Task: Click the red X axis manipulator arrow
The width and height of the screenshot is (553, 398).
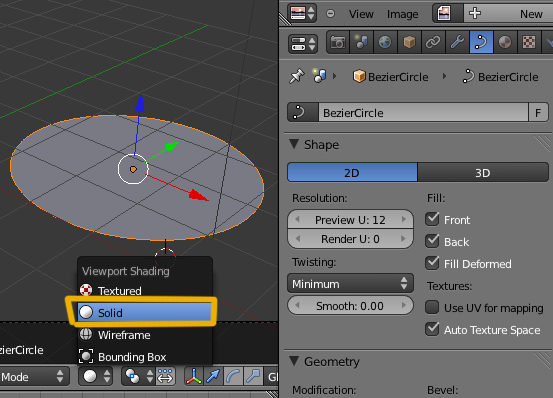Action: tap(199, 195)
